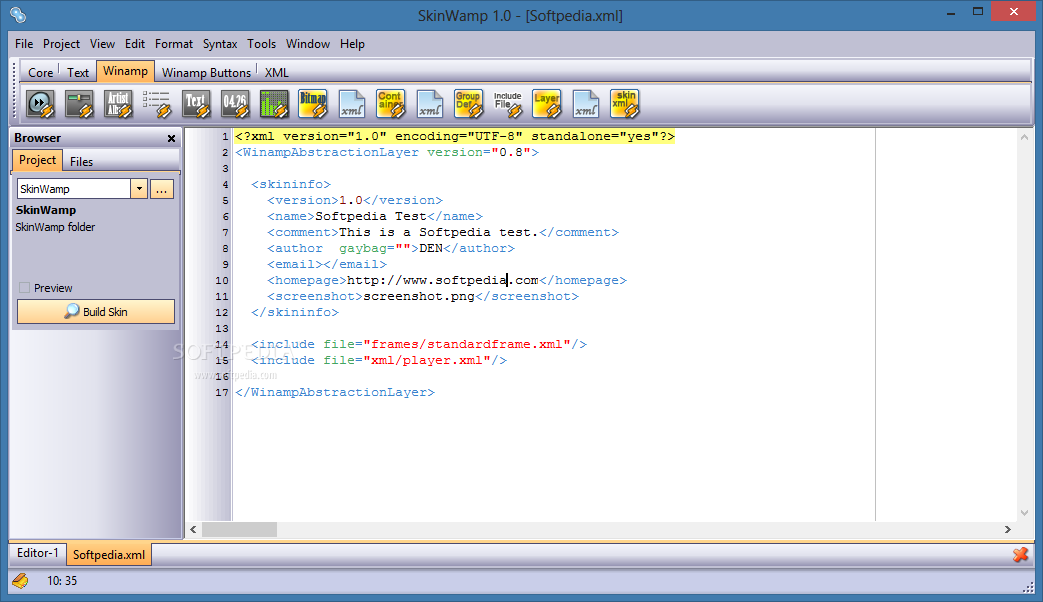Click the 'SkinWamp folder' label

(55, 227)
